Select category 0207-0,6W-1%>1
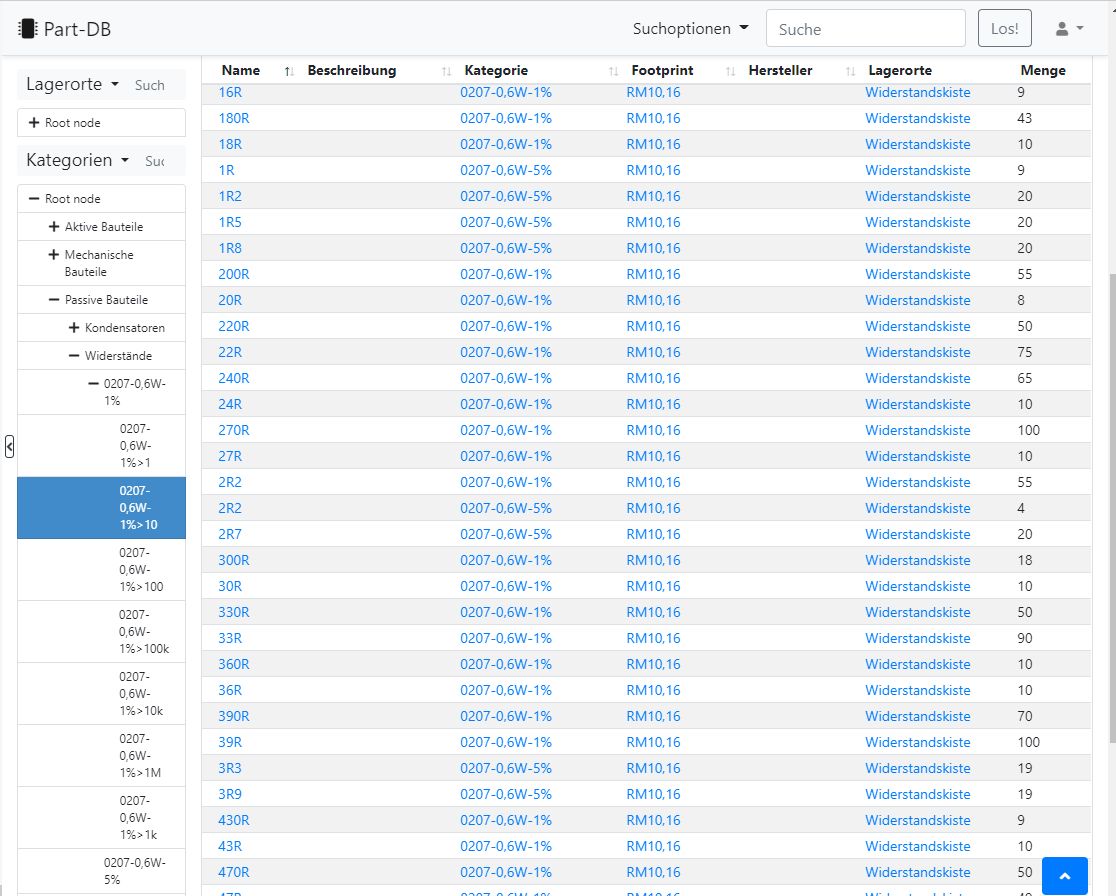The height and width of the screenshot is (896, 1116). (x=101, y=446)
